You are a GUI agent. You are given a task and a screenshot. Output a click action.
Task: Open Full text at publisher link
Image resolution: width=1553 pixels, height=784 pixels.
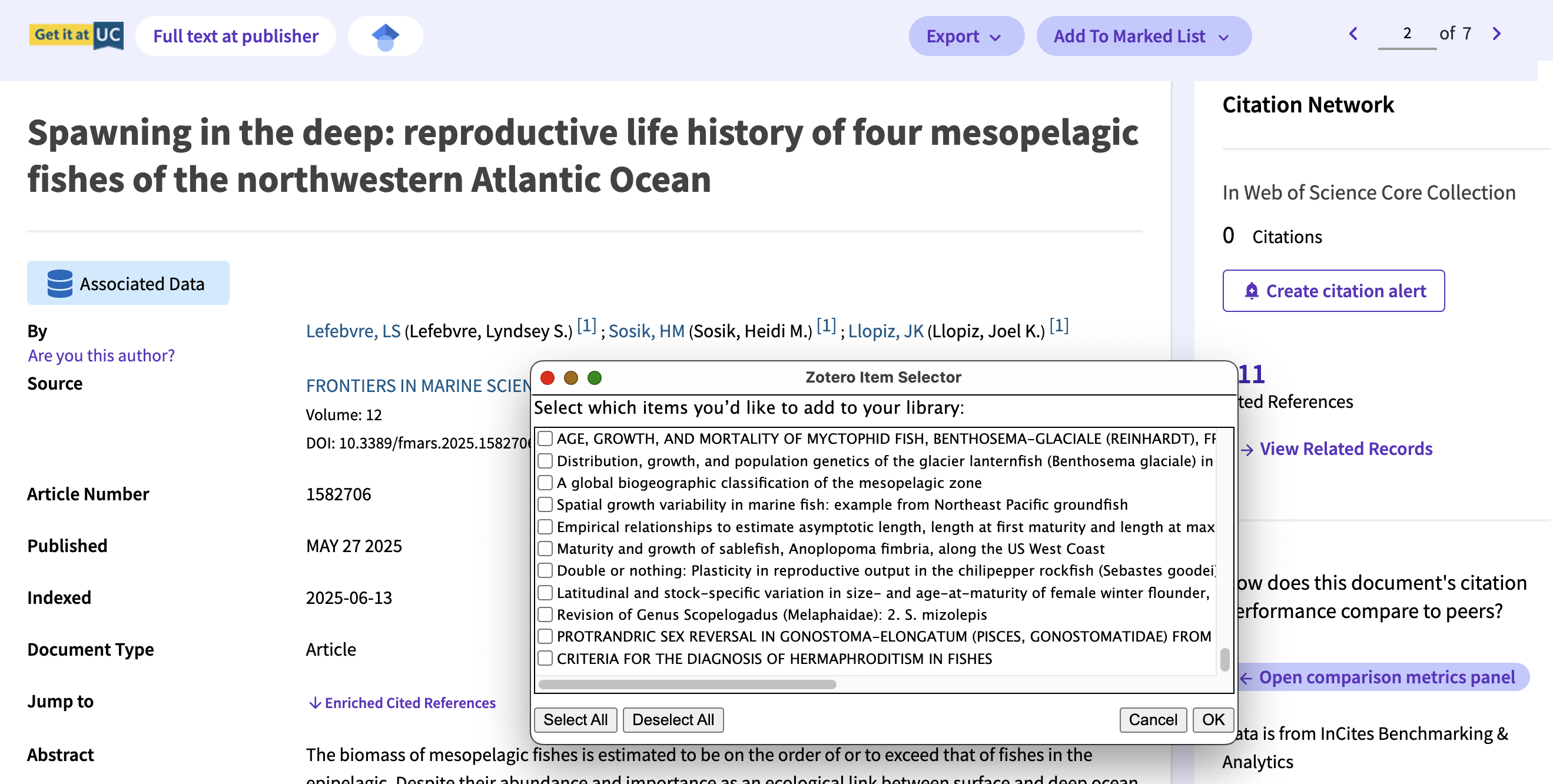pos(235,36)
